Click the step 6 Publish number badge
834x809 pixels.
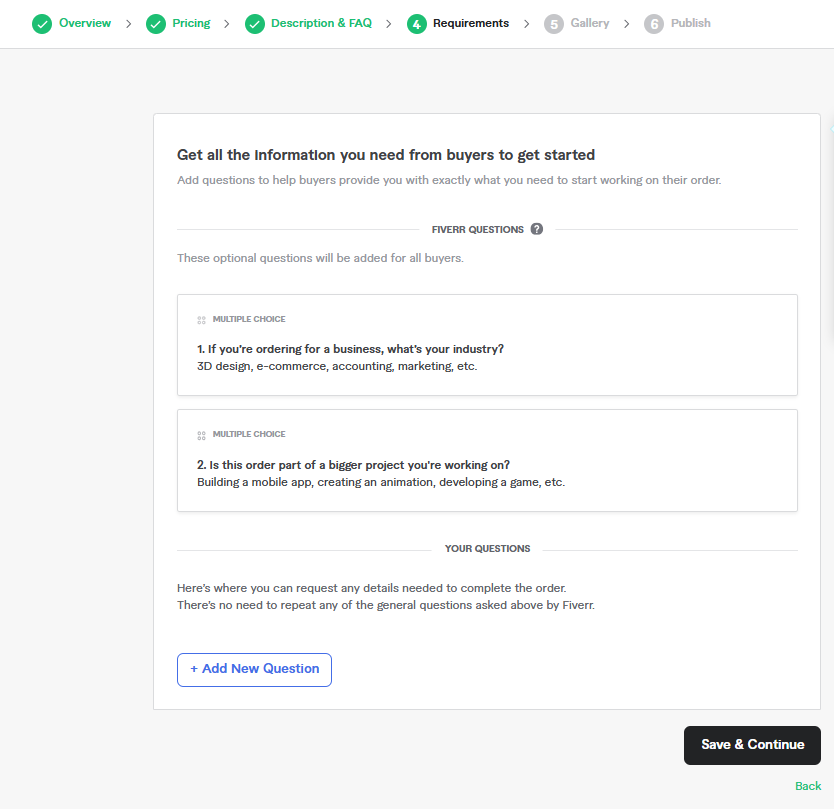(654, 24)
